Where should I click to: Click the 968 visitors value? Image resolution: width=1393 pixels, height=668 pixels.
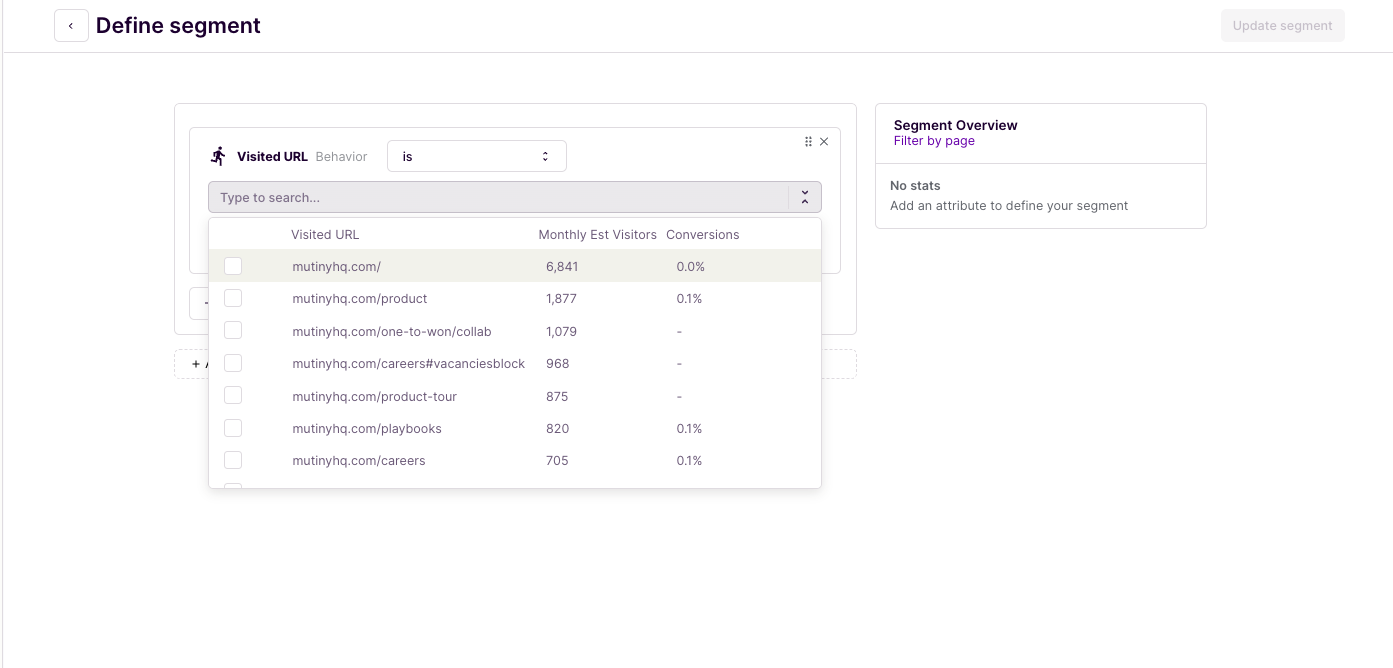[558, 363]
